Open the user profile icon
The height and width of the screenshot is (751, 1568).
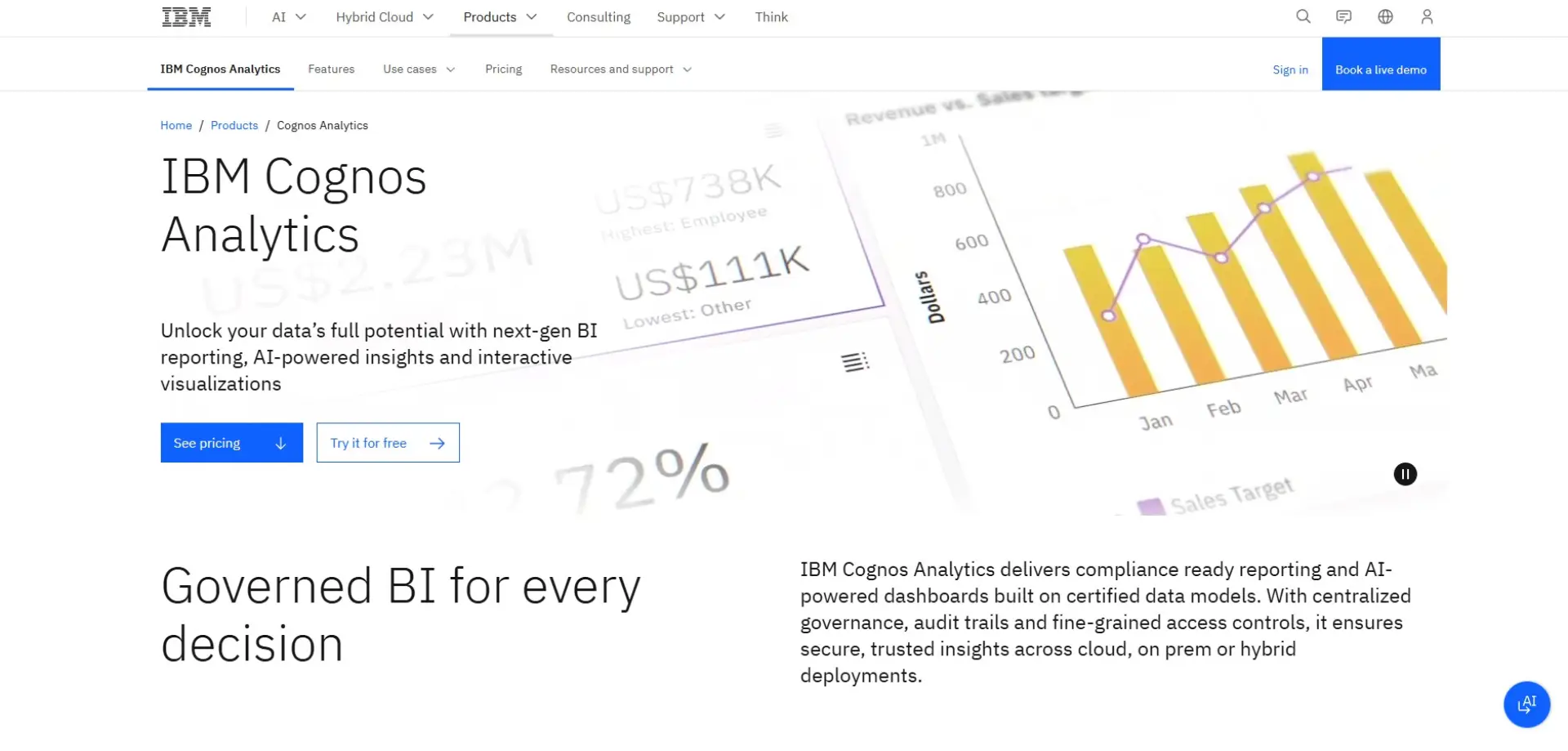[x=1427, y=16]
